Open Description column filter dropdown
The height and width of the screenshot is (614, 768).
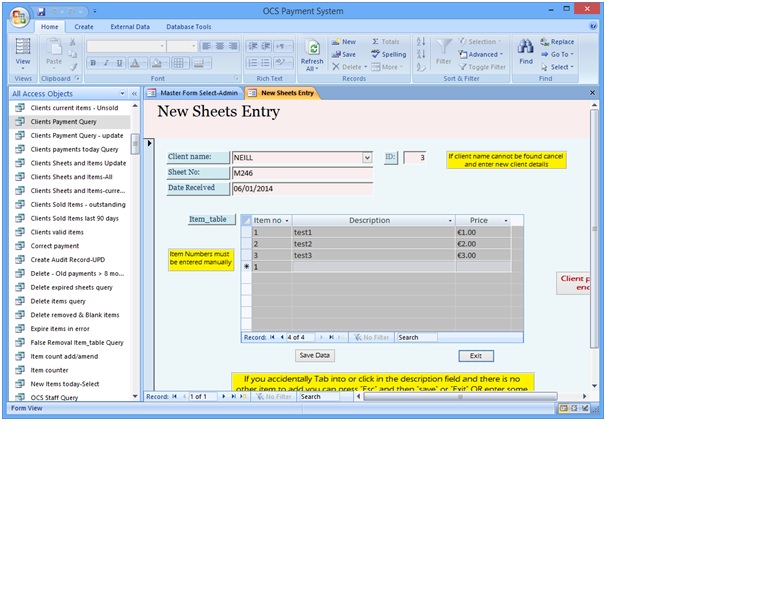point(450,220)
